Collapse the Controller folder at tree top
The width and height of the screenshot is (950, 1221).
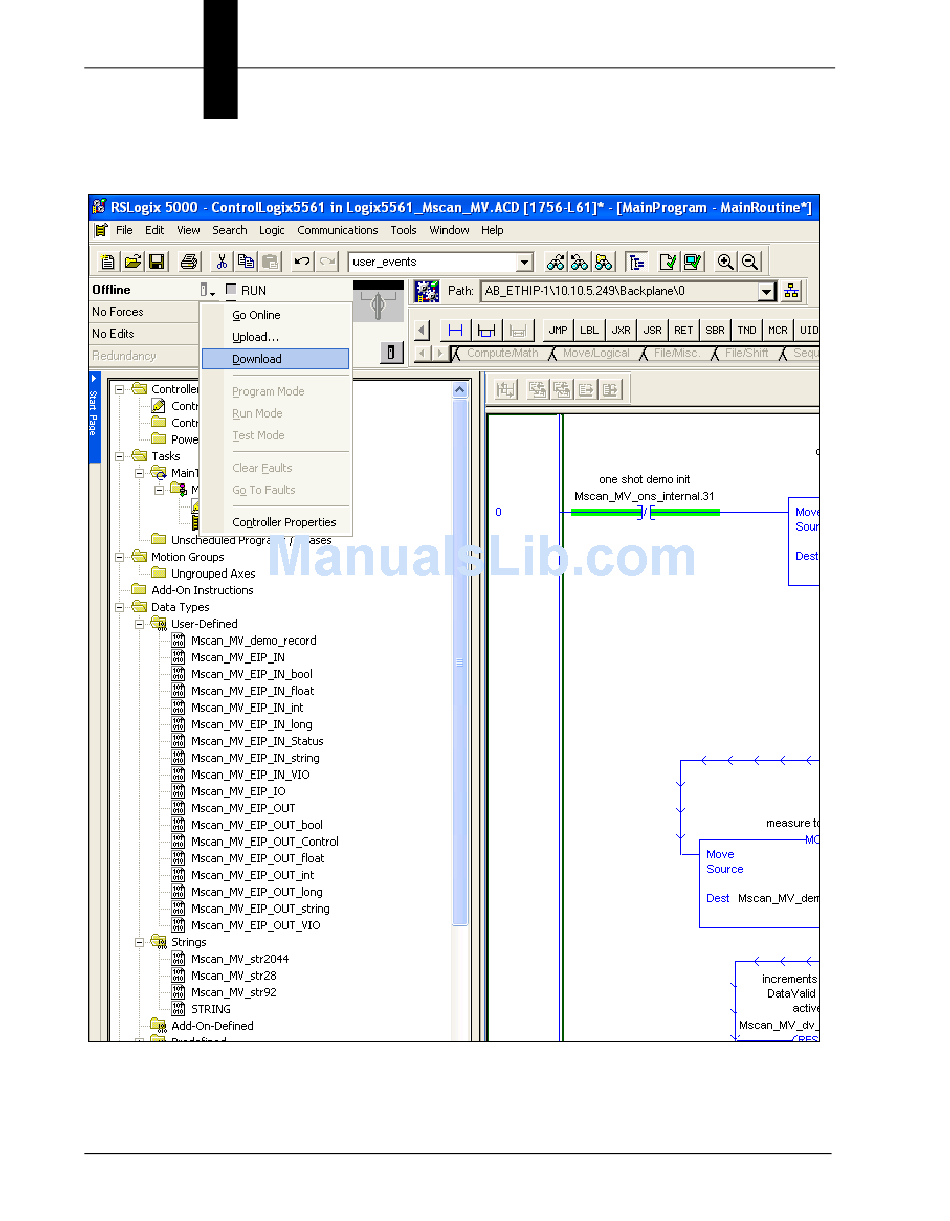click(121, 389)
